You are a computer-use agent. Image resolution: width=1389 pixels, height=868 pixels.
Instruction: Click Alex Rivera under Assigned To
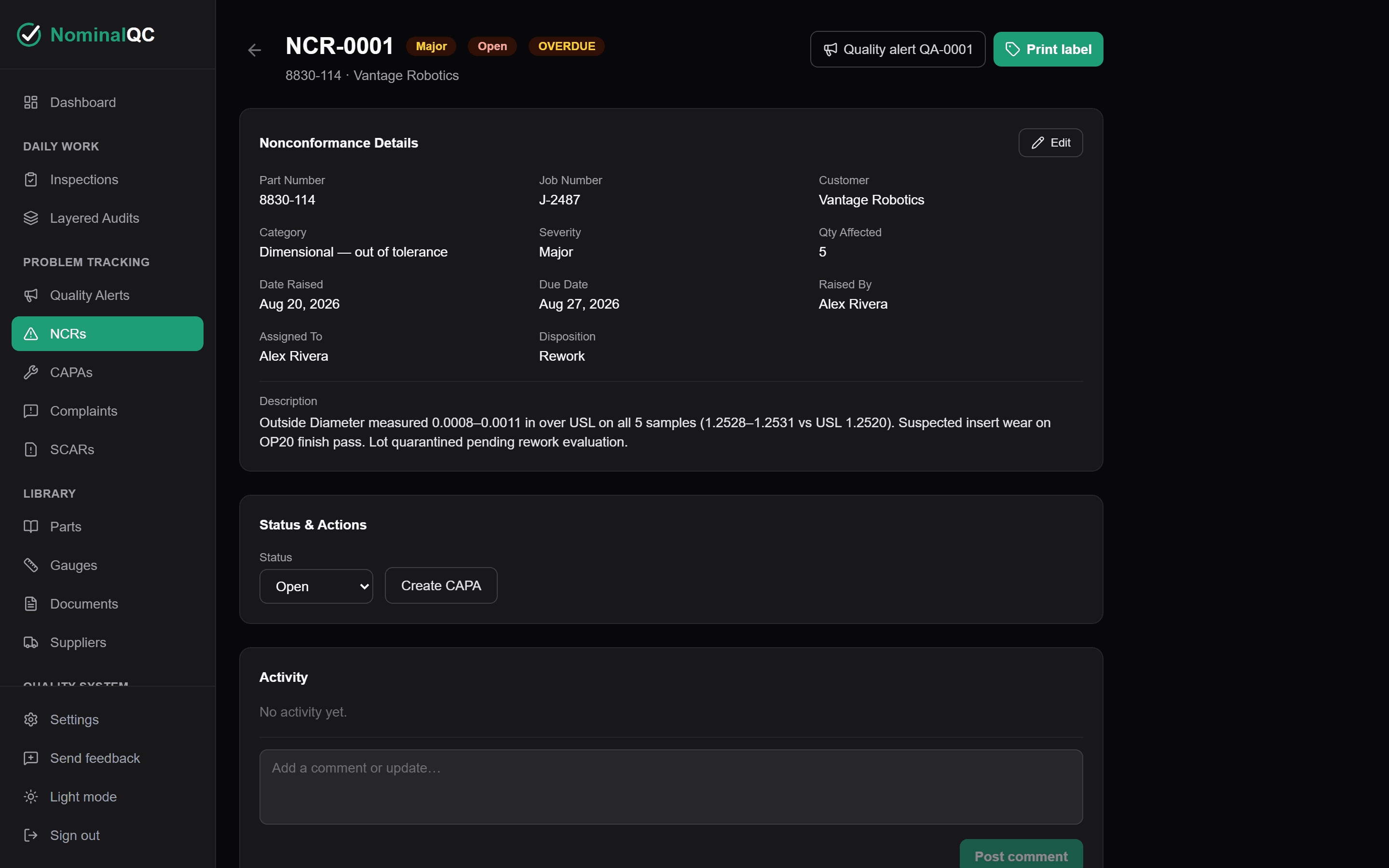click(294, 356)
